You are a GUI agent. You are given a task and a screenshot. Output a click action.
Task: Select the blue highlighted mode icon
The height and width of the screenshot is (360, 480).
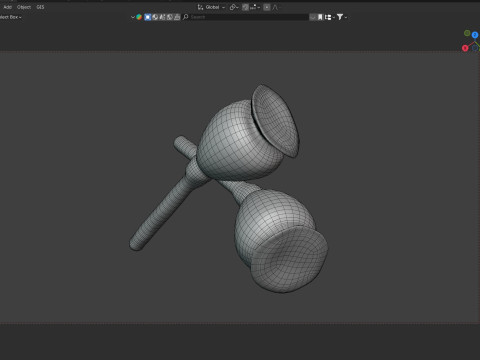tap(148, 17)
